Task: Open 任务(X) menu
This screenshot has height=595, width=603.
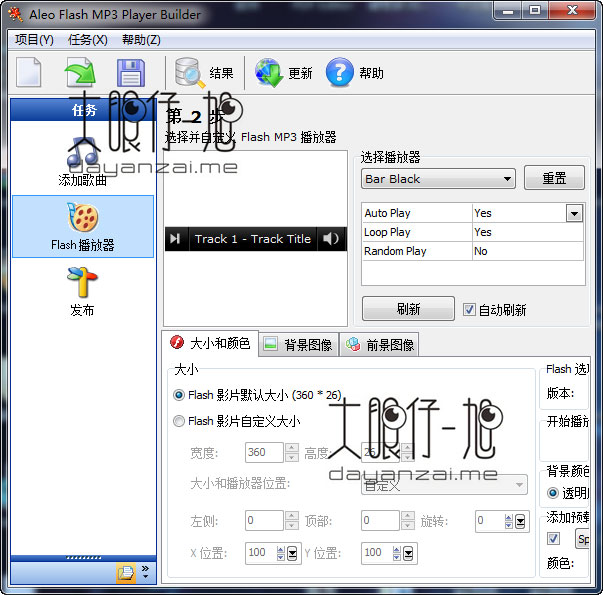Action: [x=88, y=40]
